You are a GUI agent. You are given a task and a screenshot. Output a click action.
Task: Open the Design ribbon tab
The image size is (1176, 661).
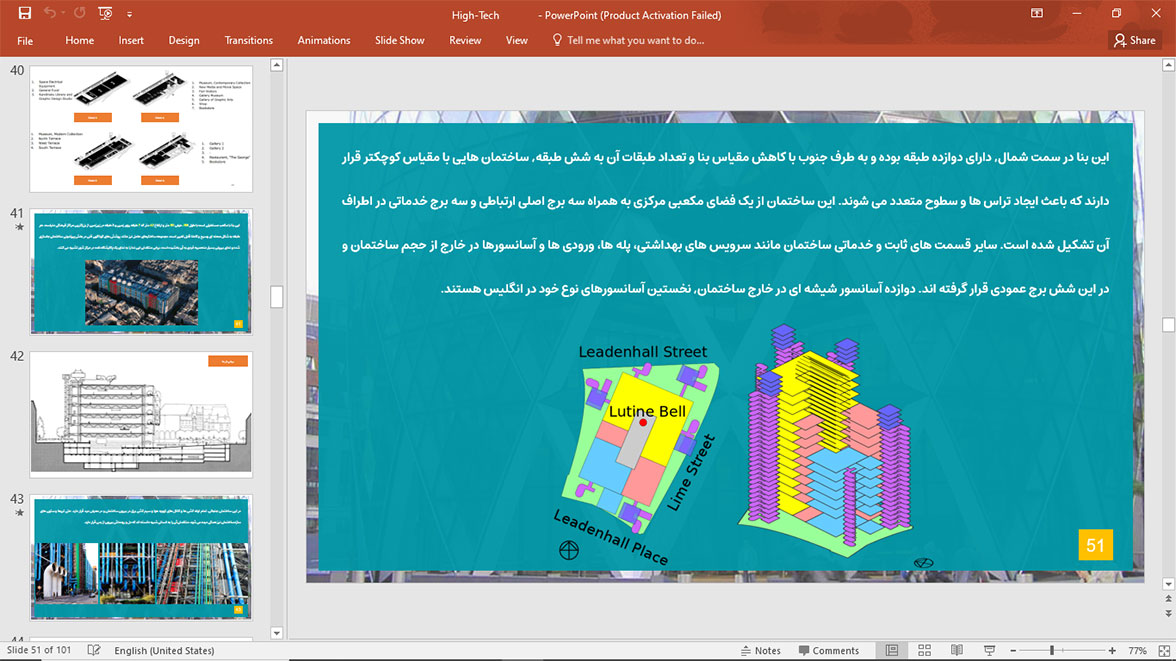(x=184, y=41)
